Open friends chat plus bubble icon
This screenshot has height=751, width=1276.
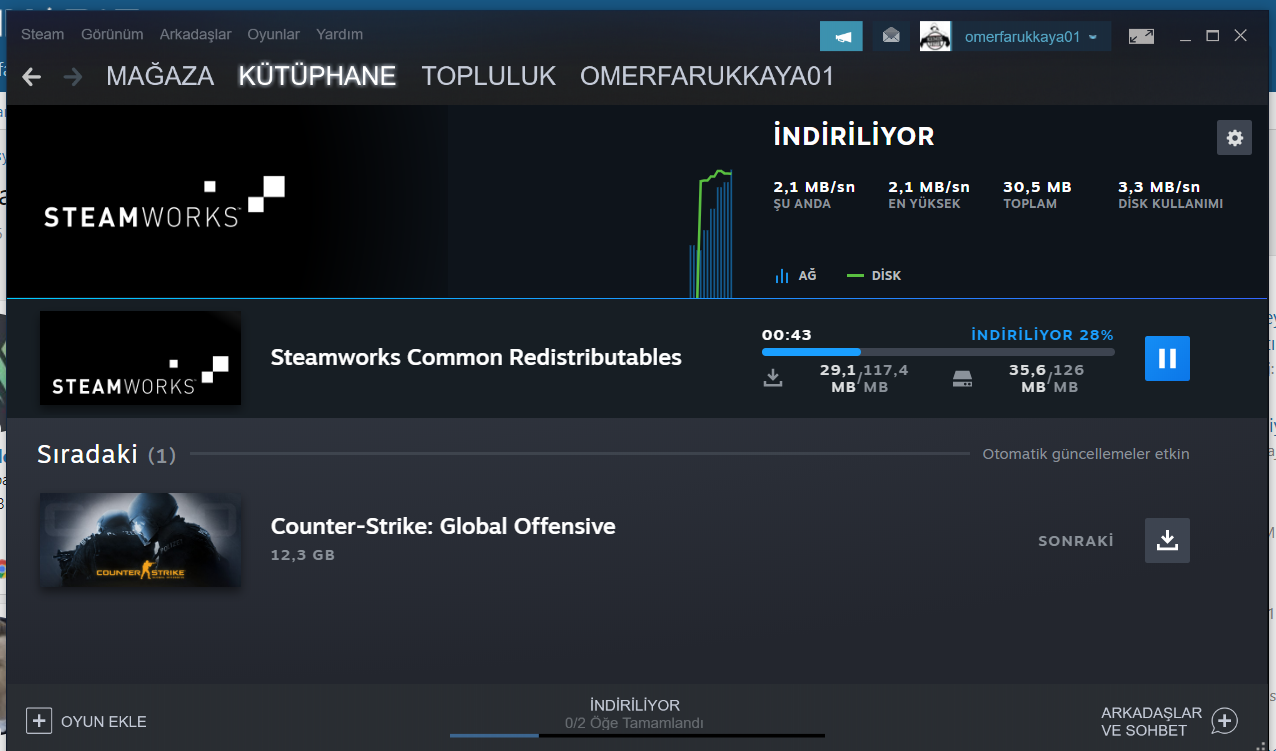pyautogui.click(x=1225, y=721)
